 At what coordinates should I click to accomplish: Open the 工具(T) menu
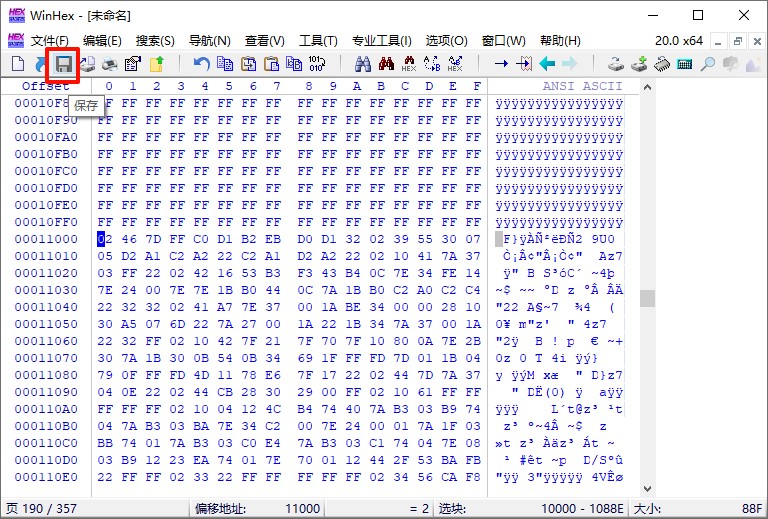pyautogui.click(x=318, y=41)
